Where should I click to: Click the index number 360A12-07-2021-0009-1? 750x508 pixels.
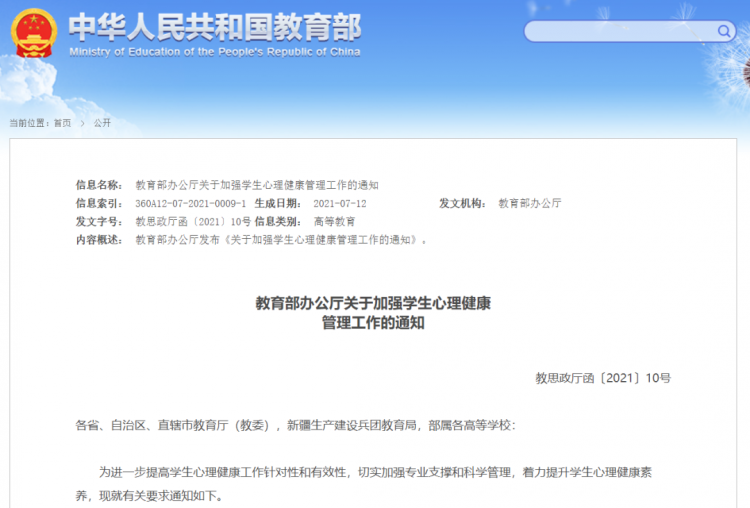(x=190, y=204)
